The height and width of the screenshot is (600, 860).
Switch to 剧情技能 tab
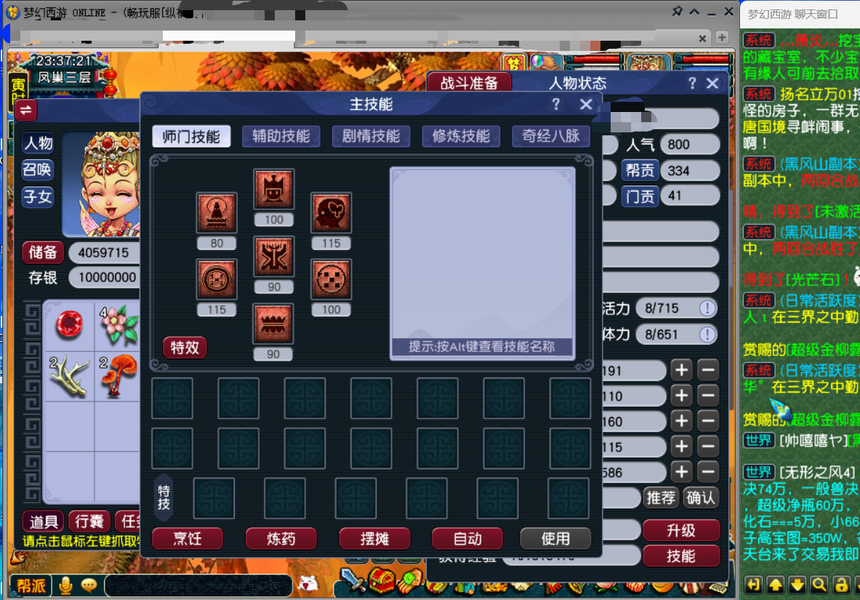point(371,137)
